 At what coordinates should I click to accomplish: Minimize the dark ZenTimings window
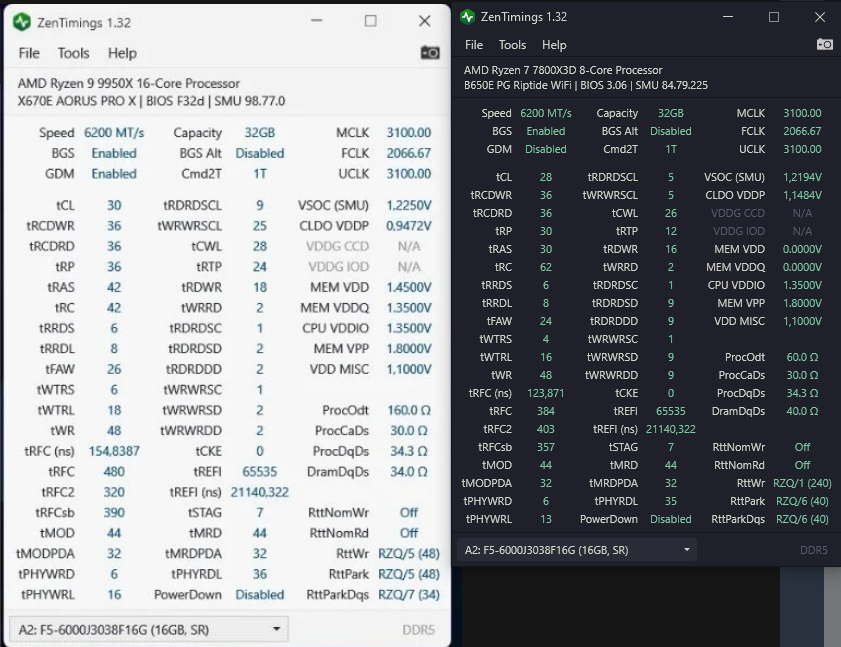[x=728, y=17]
